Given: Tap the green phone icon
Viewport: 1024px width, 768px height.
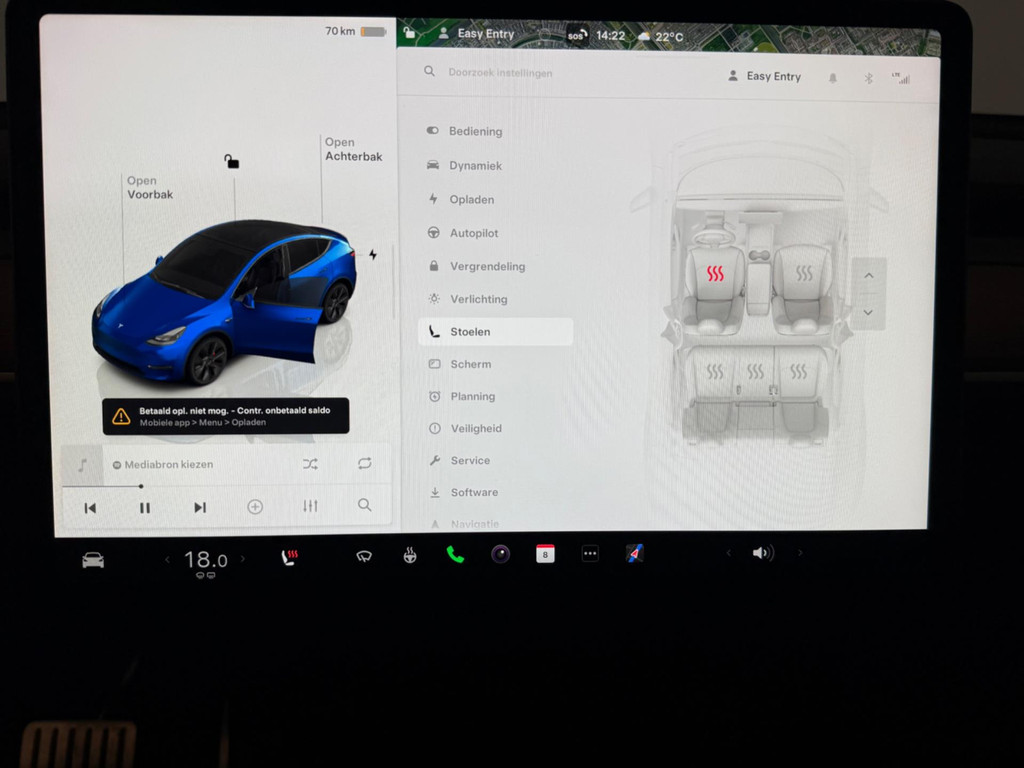Looking at the screenshot, I should [x=455, y=555].
